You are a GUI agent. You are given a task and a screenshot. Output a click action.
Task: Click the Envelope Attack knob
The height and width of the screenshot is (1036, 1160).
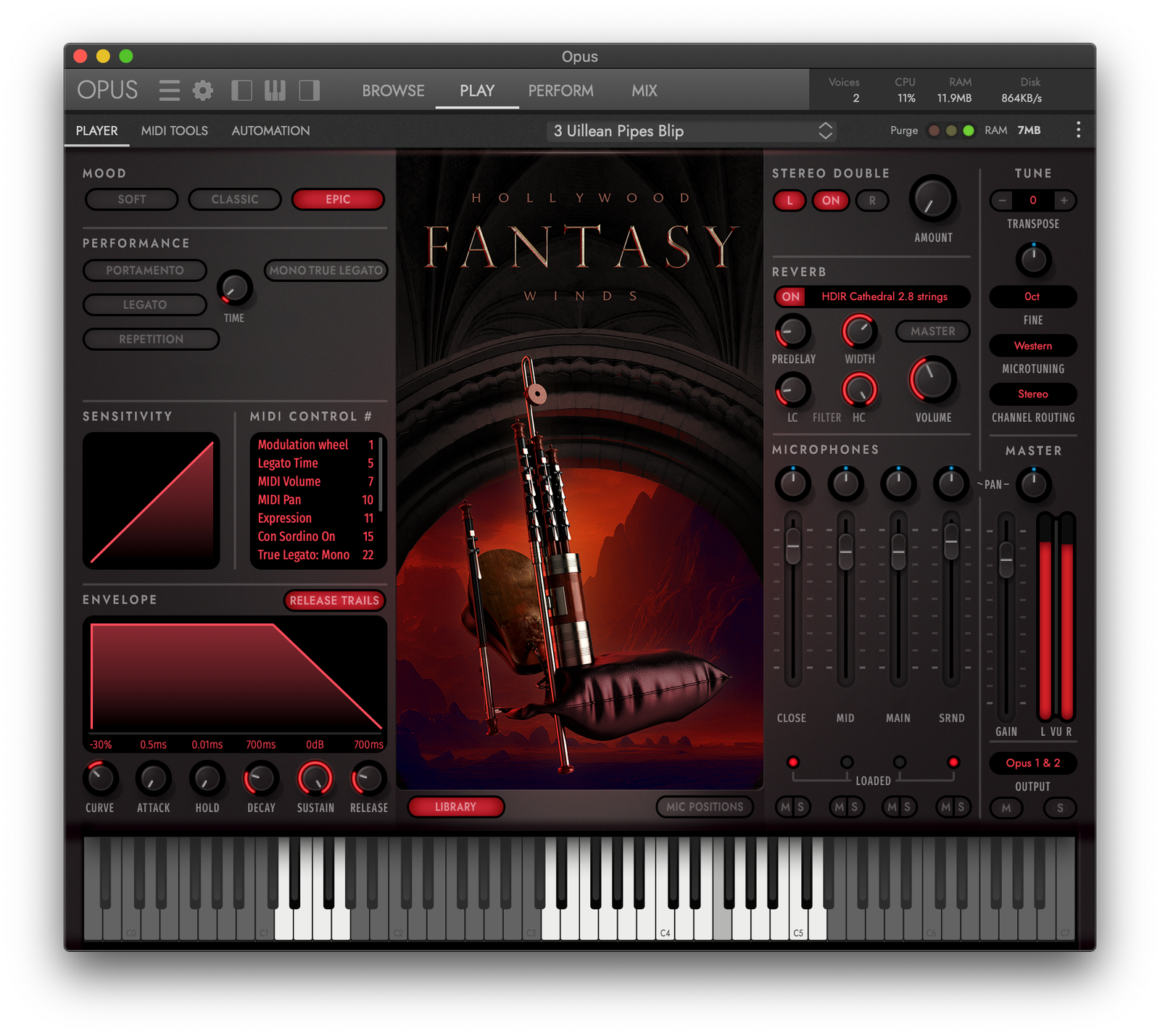click(x=153, y=779)
